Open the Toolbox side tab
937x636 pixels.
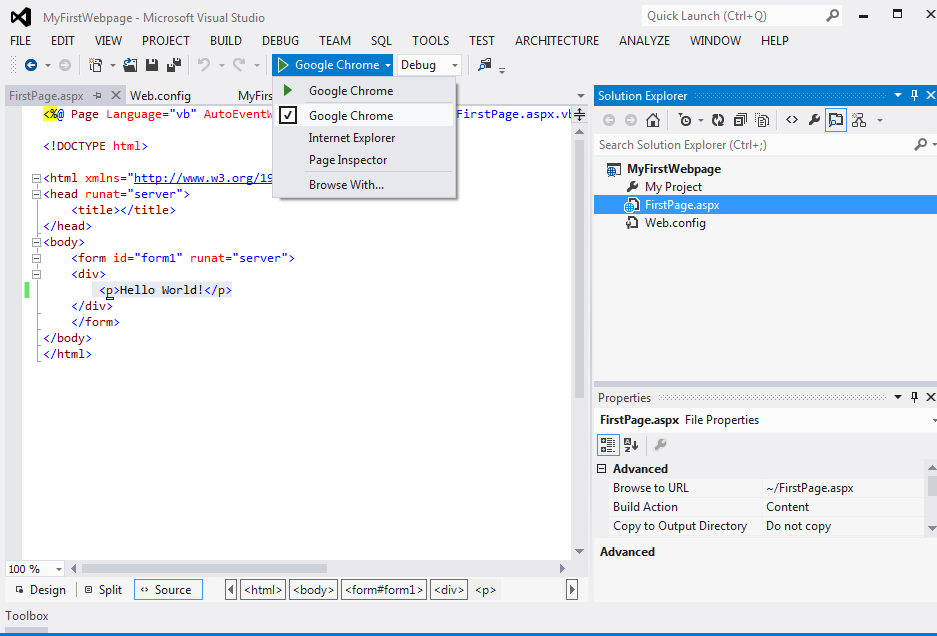point(27,616)
